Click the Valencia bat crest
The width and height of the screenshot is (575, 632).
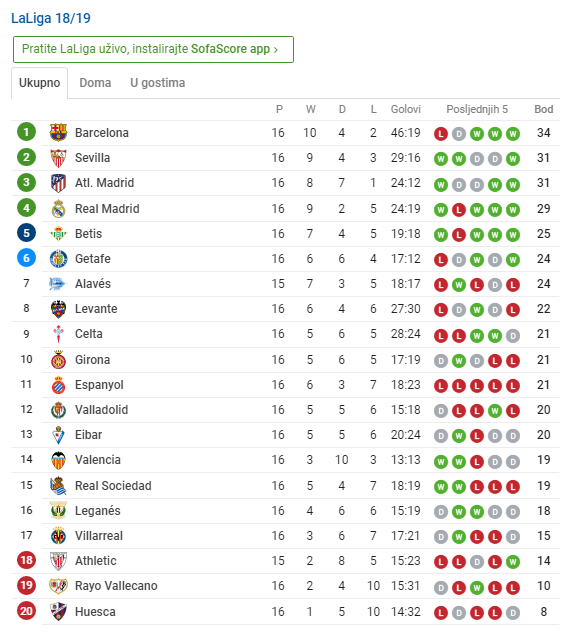pos(58,460)
